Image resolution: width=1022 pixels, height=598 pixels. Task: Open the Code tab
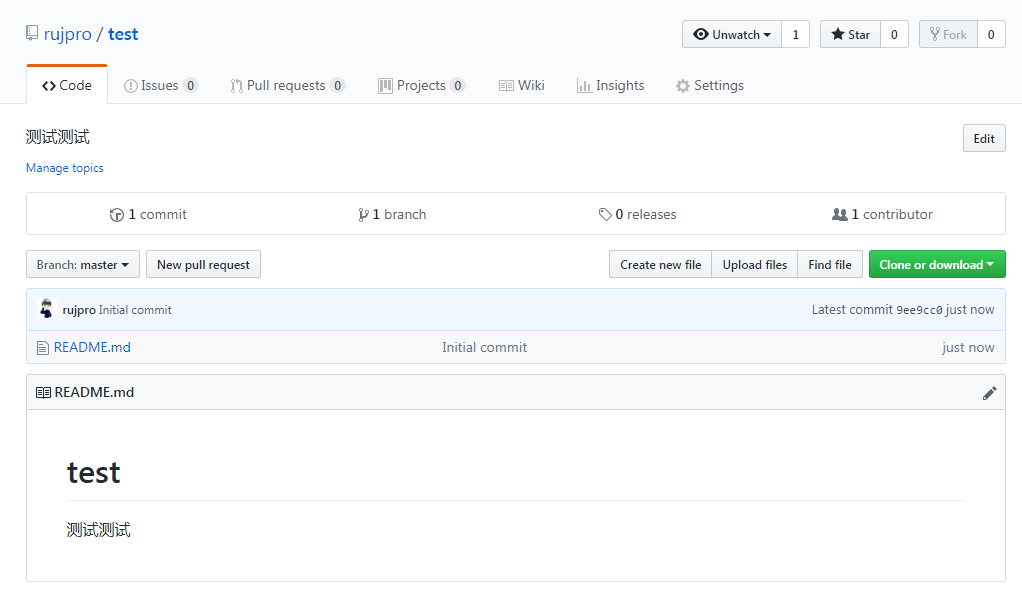click(x=66, y=85)
